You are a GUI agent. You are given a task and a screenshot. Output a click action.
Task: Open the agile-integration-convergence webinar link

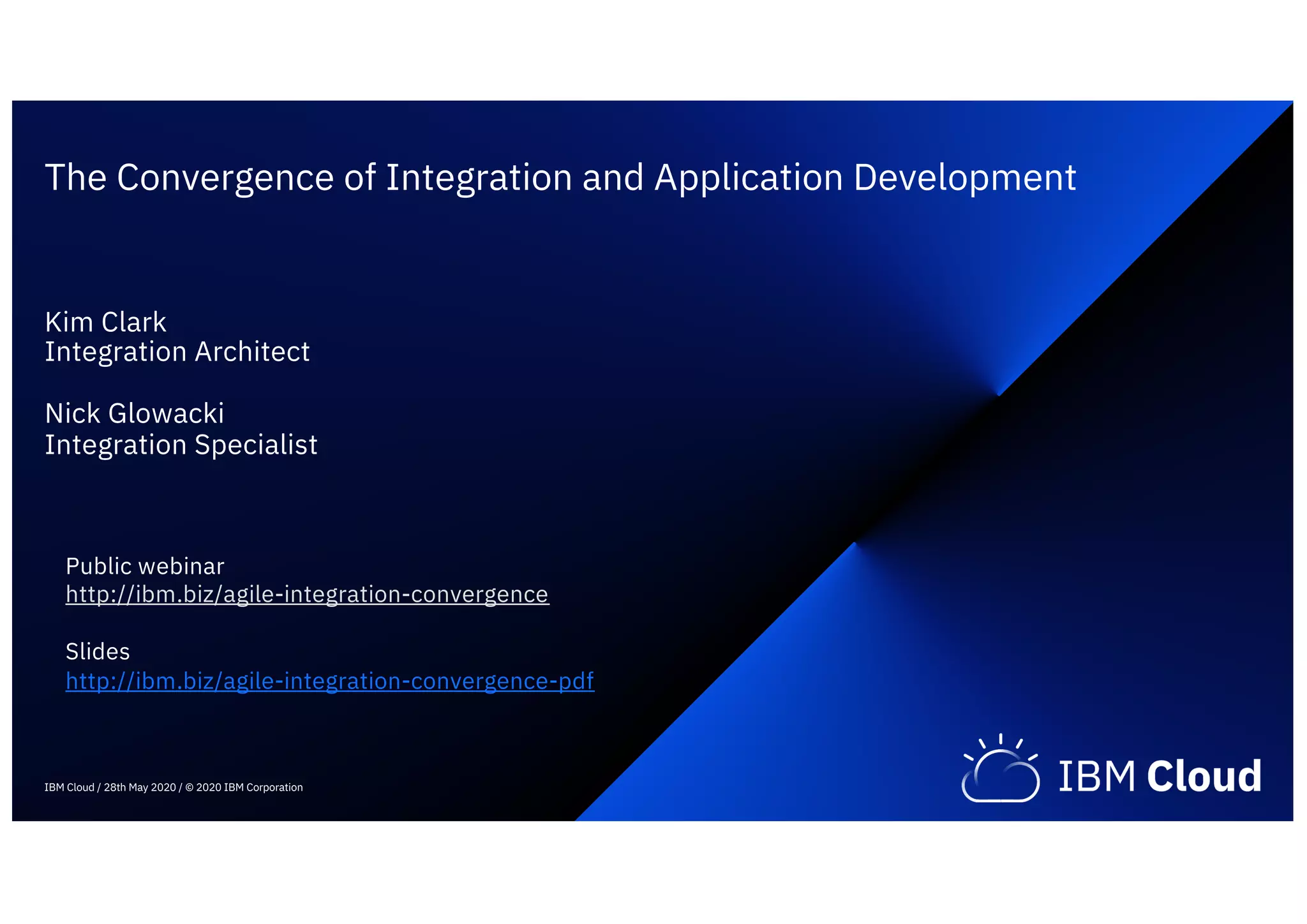coord(307,594)
